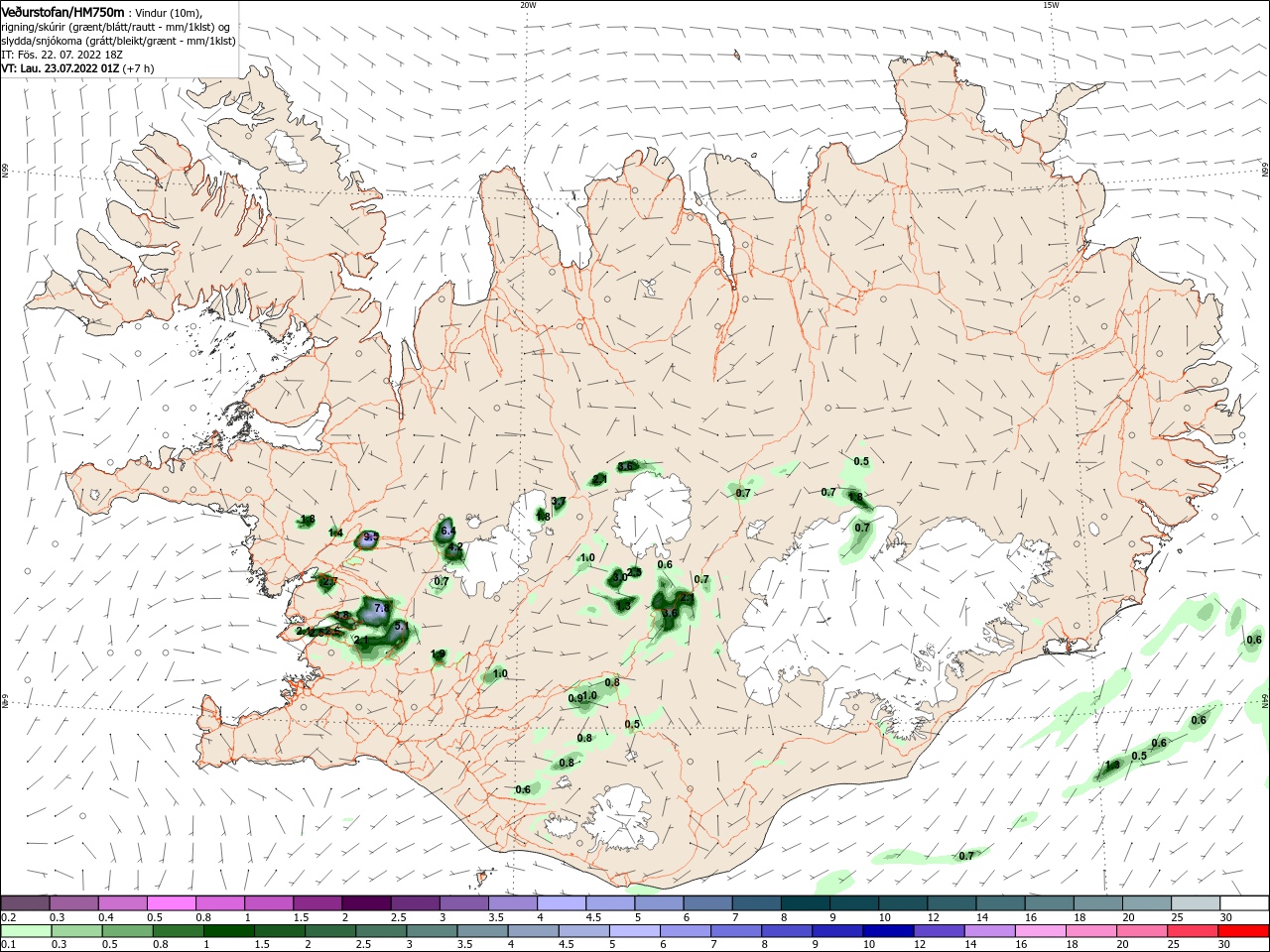Click the '3.5' number in bottom legend row
Viewport: 1270px width, 952px height.
pyautogui.click(x=465, y=944)
